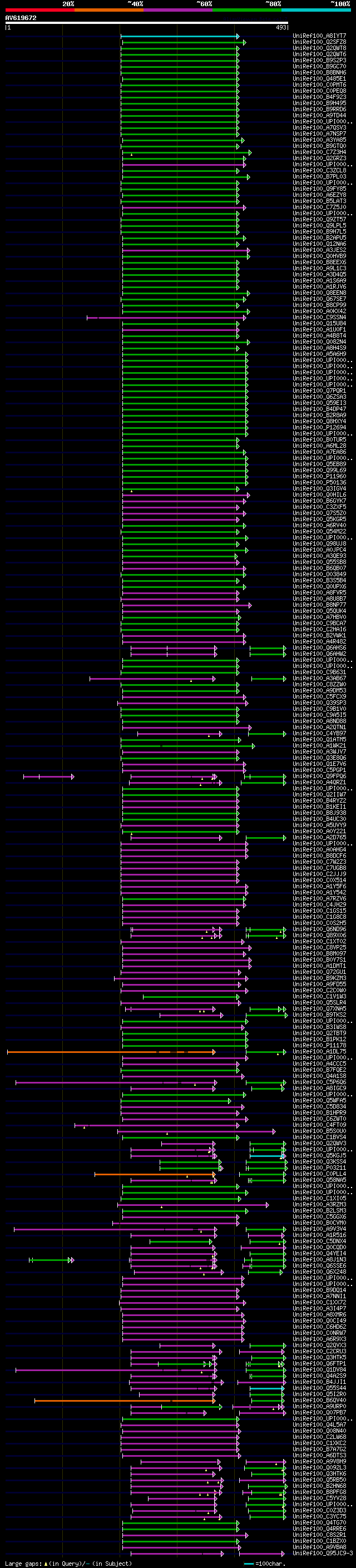Select hit label UniRef100_C4YB97
356x1568 pixels.
[x=319, y=733]
